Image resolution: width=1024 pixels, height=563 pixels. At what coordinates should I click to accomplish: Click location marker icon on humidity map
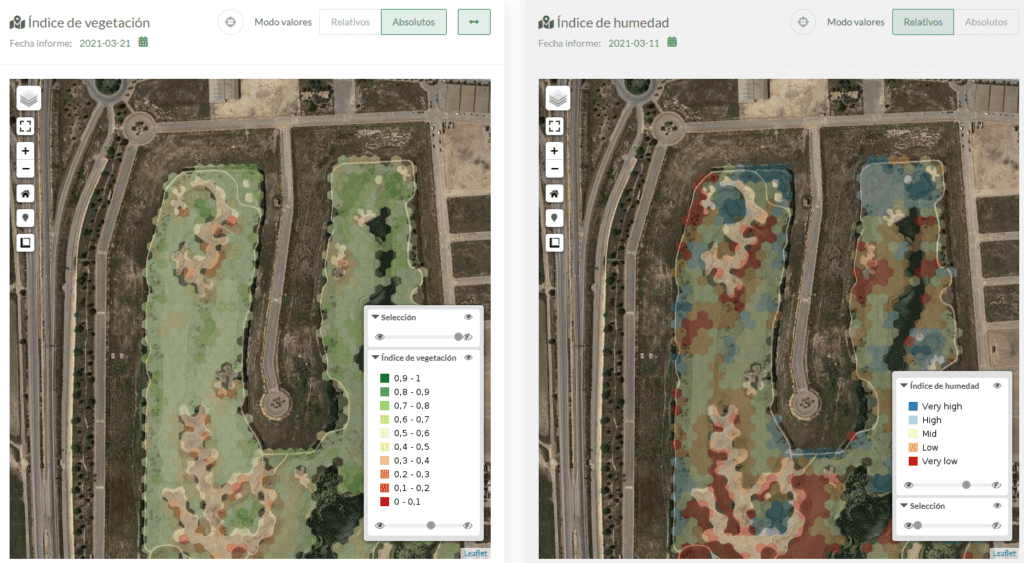click(554, 218)
